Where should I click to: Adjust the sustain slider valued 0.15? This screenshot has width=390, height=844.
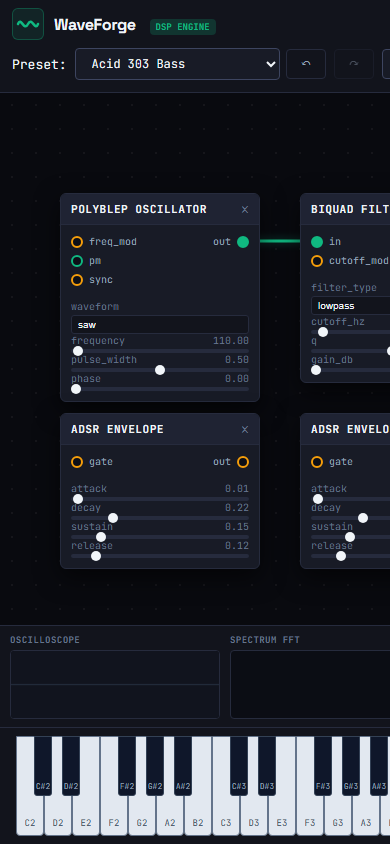click(160, 537)
